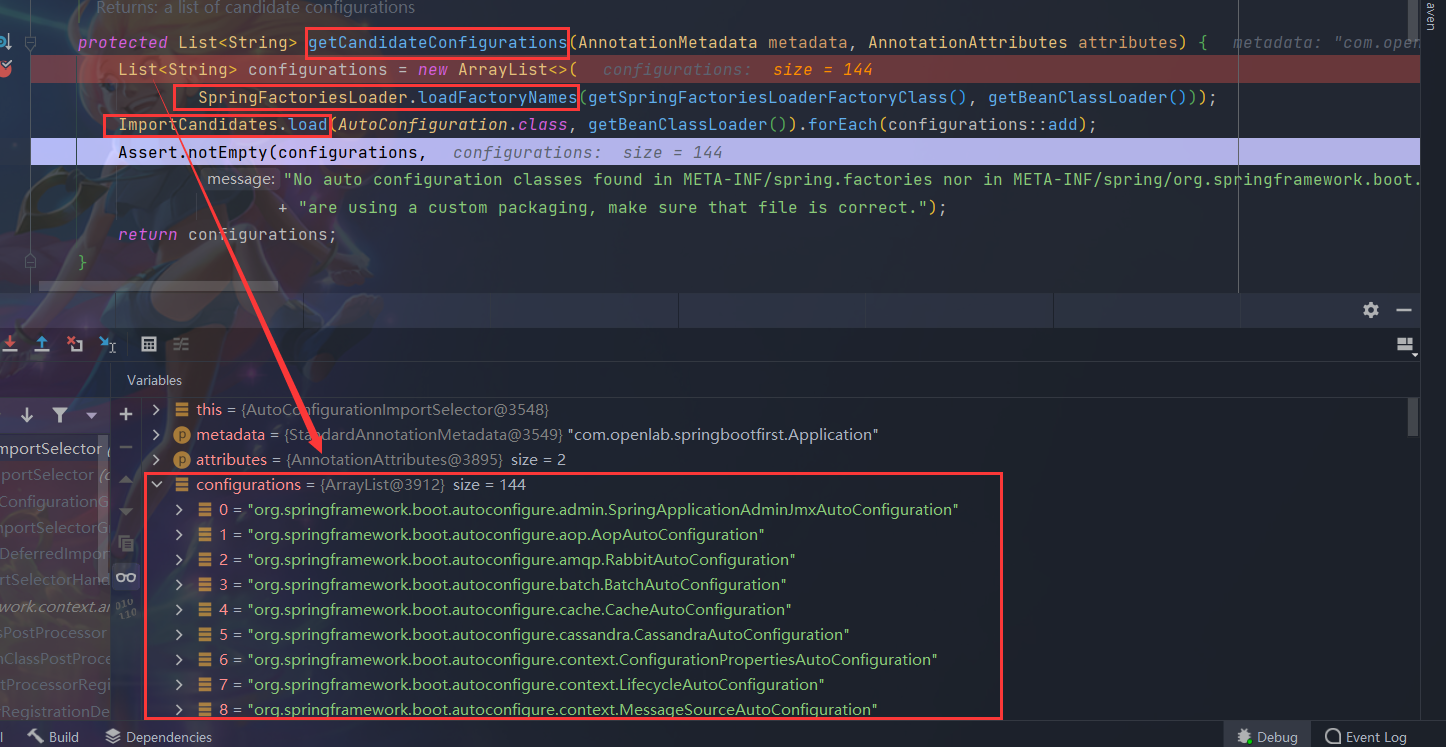Viewport: 1446px width, 747px height.
Task: Expand element 3 BatchAutoConfiguration
Action: 179,585
